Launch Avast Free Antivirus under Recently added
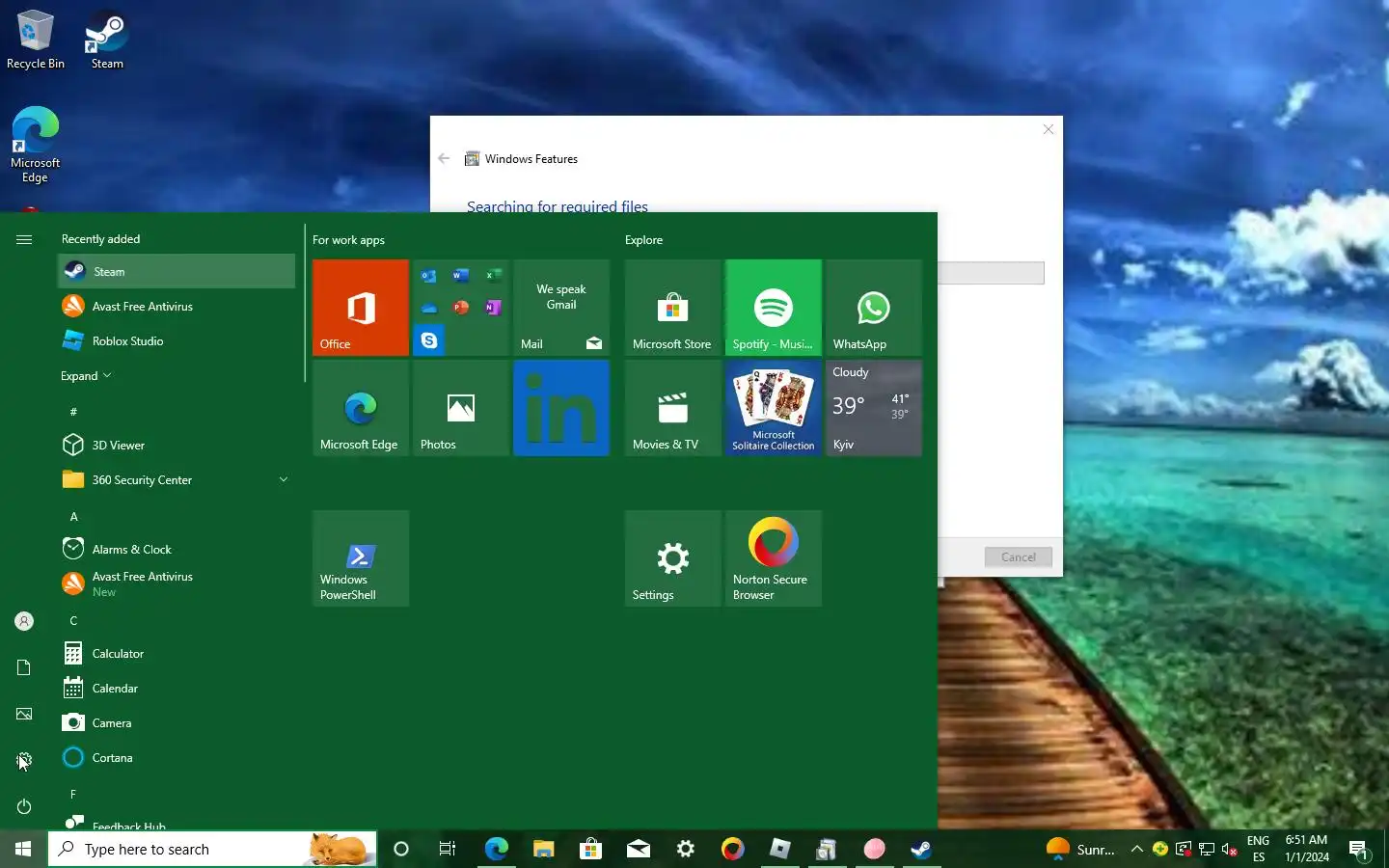This screenshot has height=868, width=1389. pyautogui.click(x=177, y=306)
